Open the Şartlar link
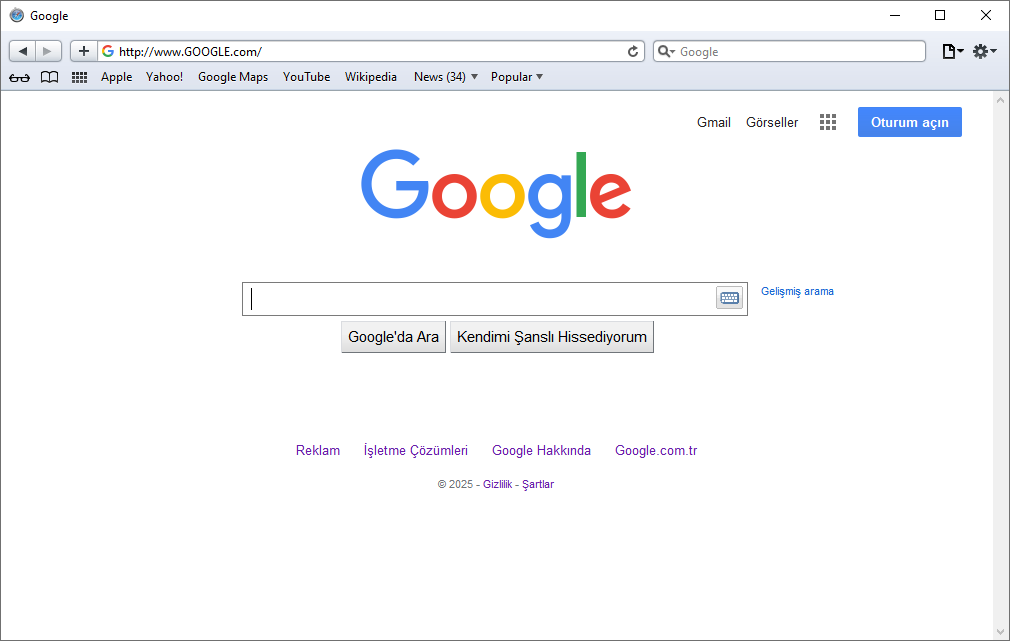The height and width of the screenshot is (641, 1010). pos(538,484)
